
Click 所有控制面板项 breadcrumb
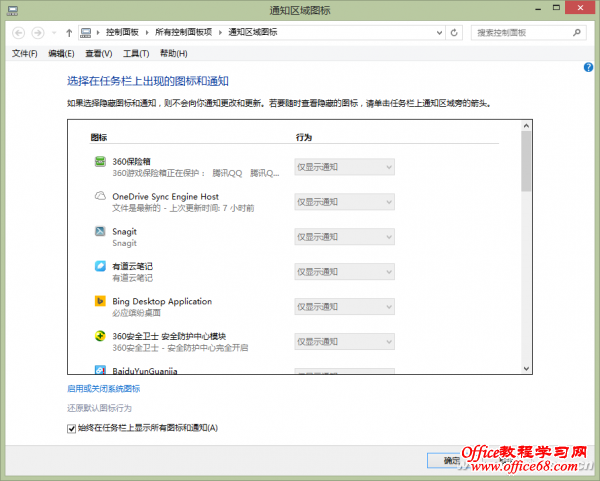(x=184, y=33)
